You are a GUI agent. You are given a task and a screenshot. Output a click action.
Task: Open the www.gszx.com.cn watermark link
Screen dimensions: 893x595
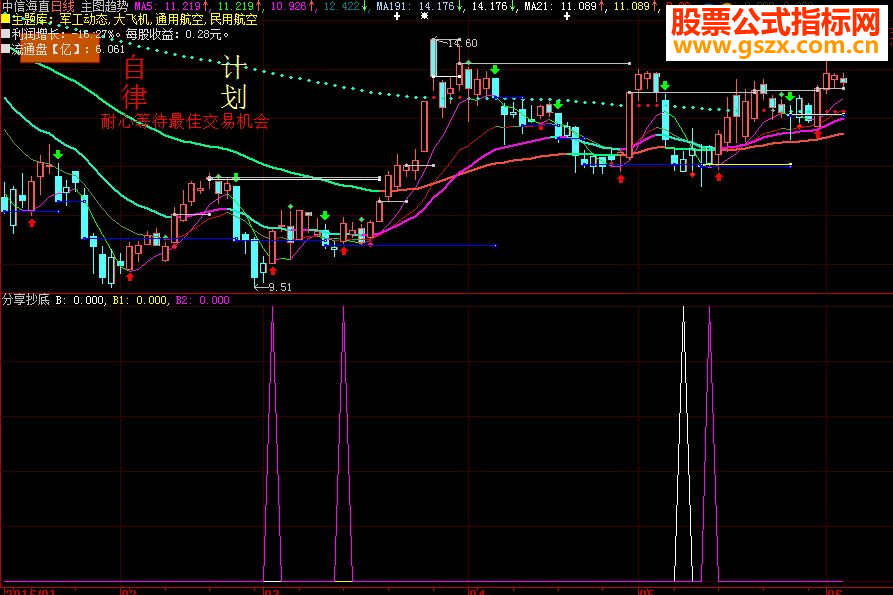776,46
